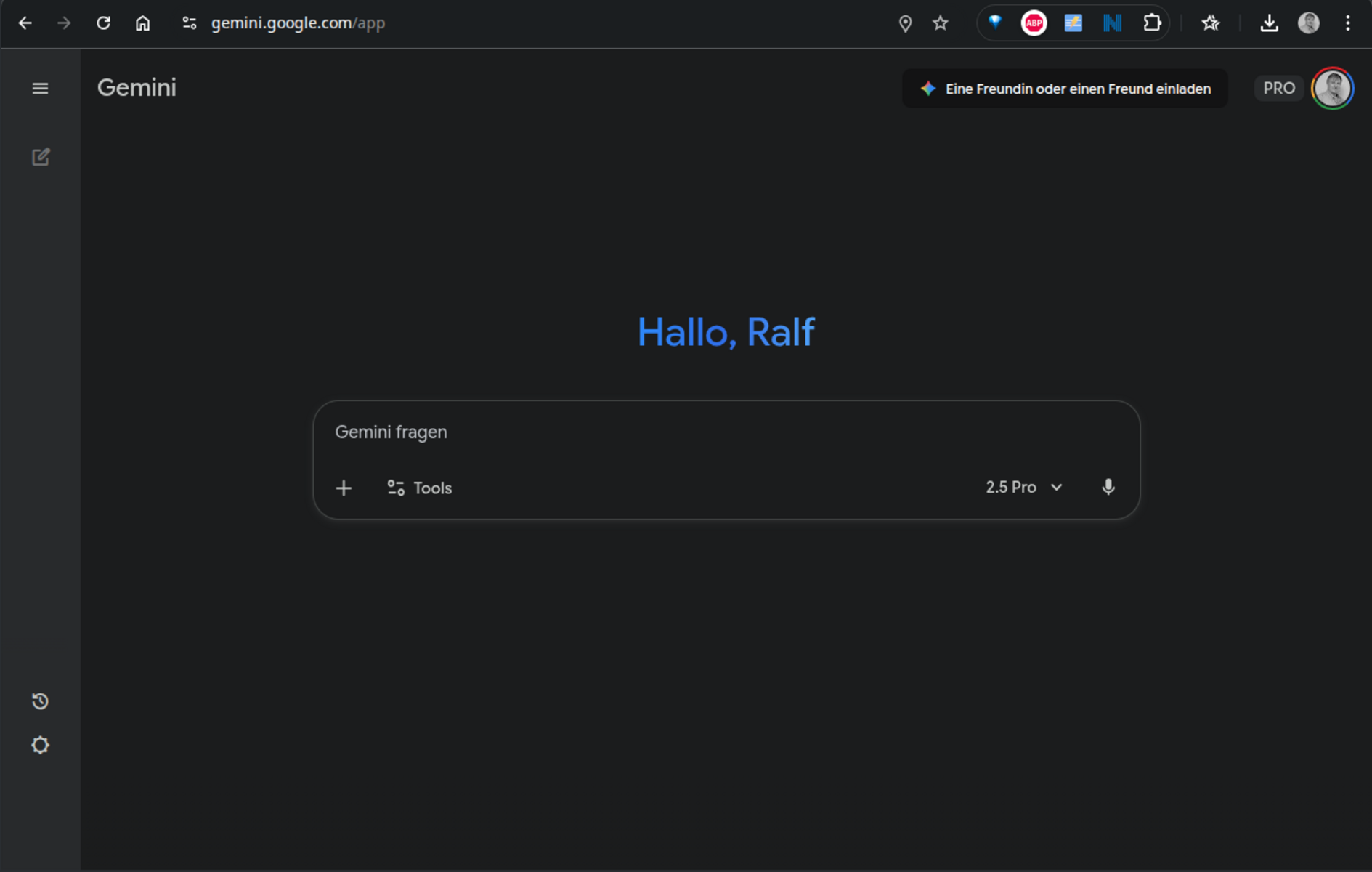Open the Adblock Plus extension icon
Viewport: 1372px width, 872px height.
point(1034,23)
